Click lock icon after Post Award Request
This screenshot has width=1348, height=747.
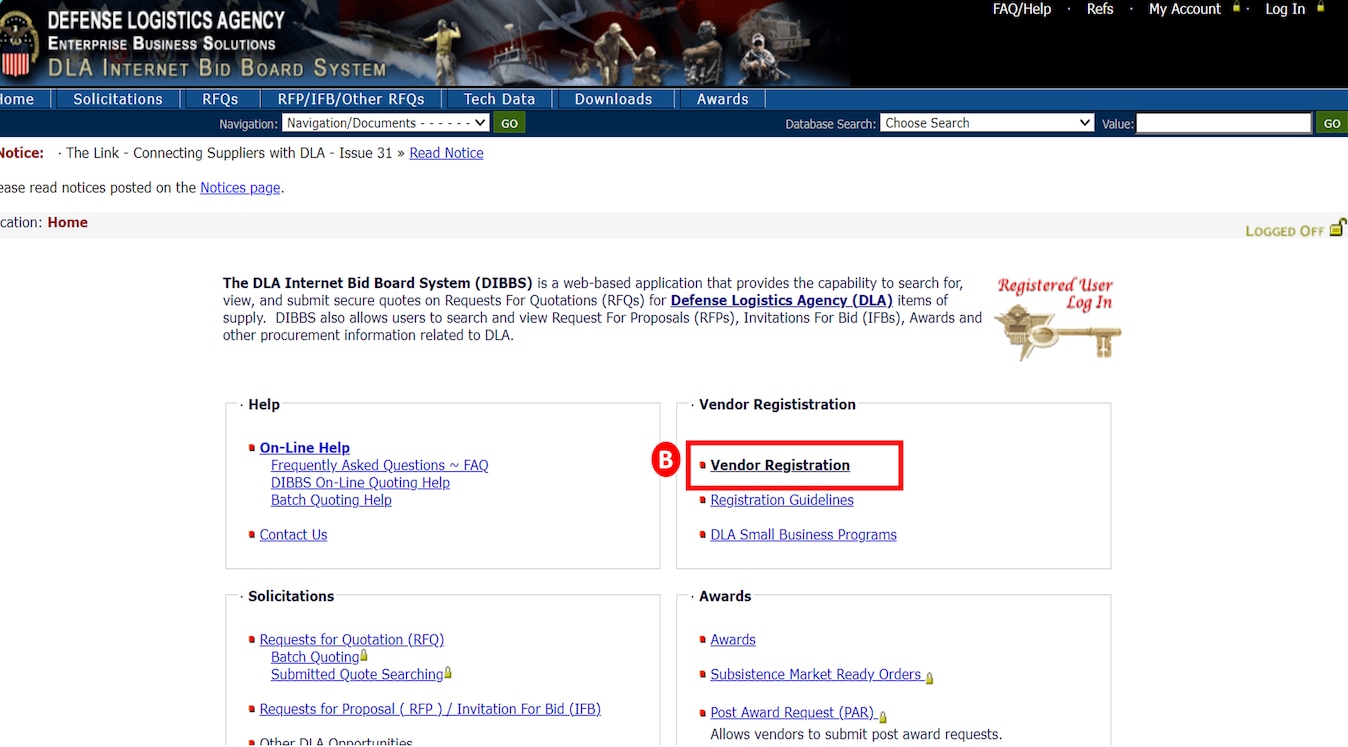[x=883, y=715]
